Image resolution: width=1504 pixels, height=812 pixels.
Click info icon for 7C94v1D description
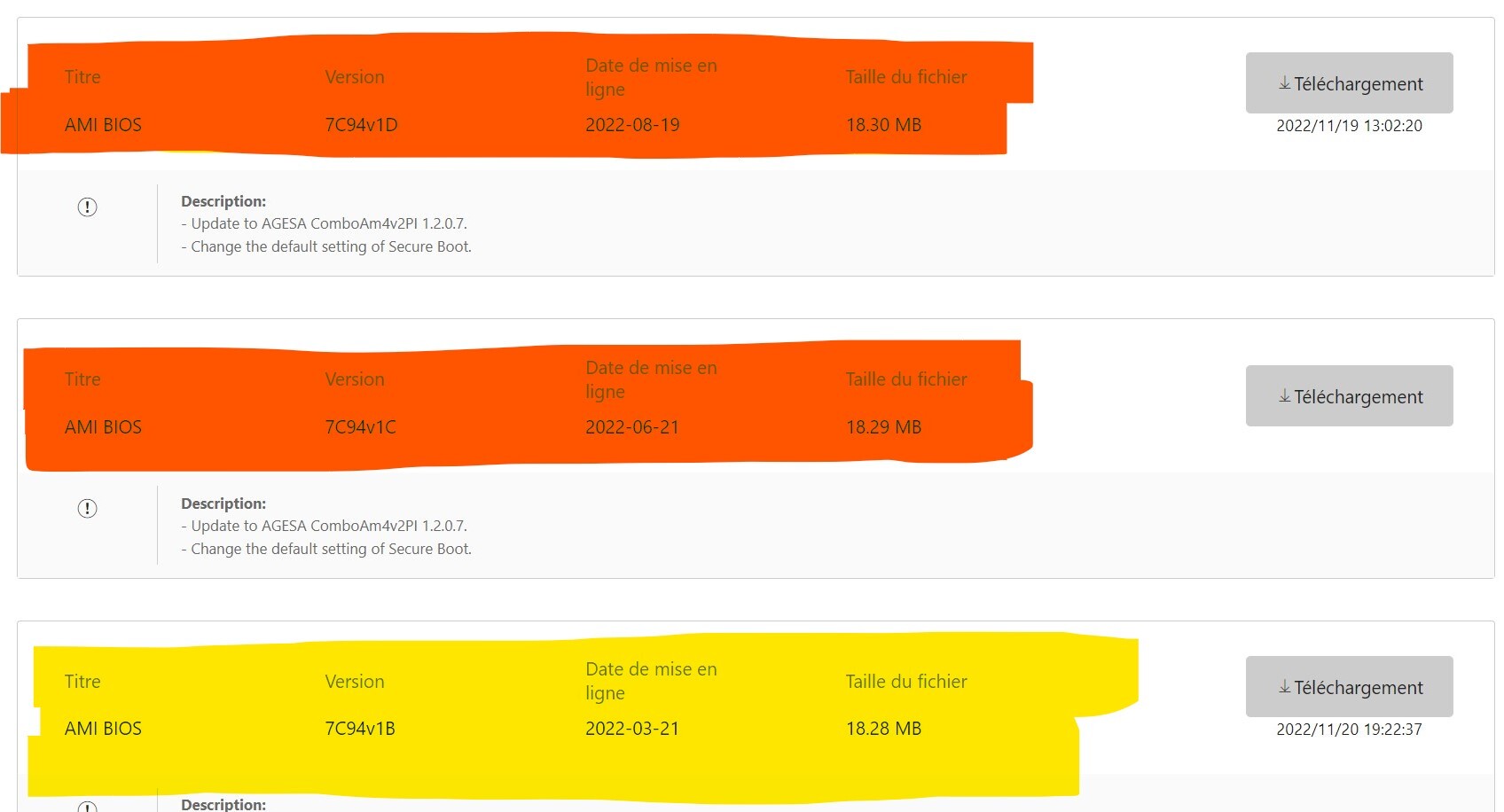87,207
